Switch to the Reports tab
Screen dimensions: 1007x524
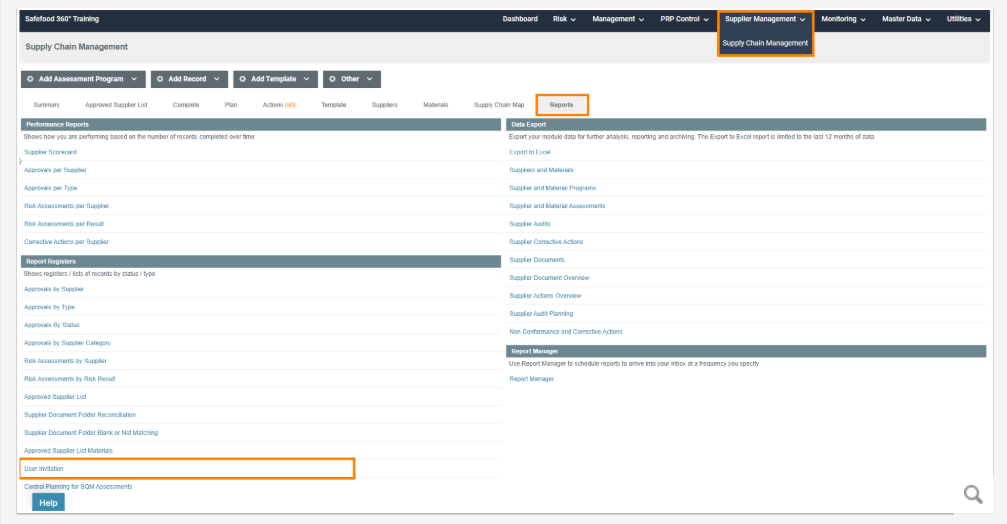pyautogui.click(x=561, y=105)
